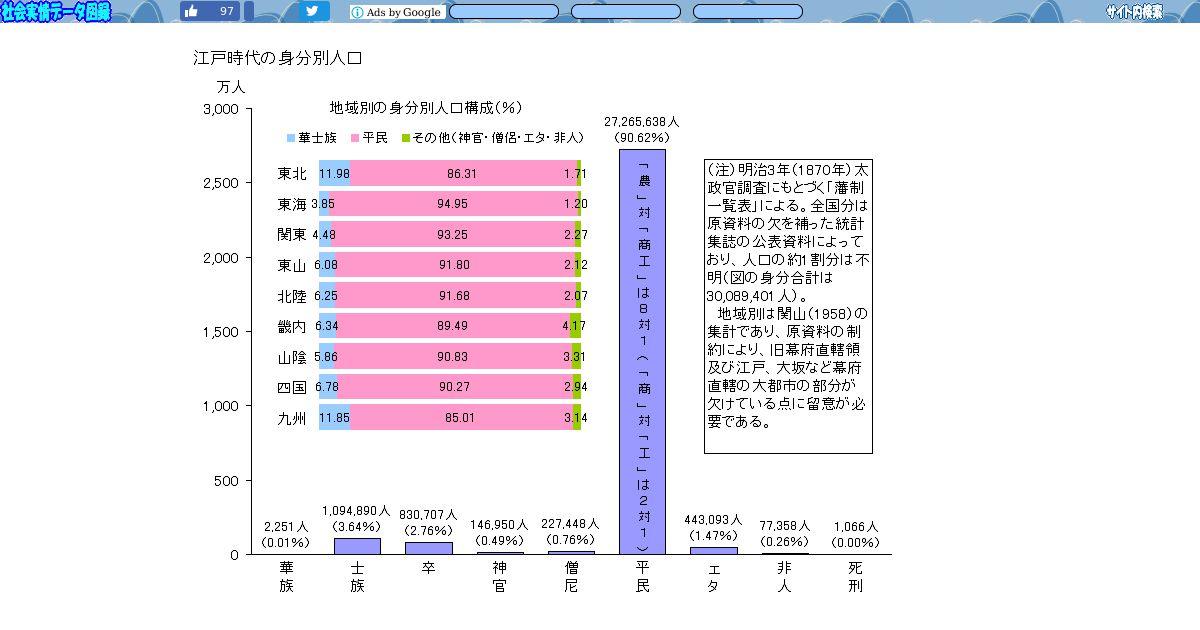
Task: Click the value 90.83 in 山陰 bar
Action: (453, 357)
